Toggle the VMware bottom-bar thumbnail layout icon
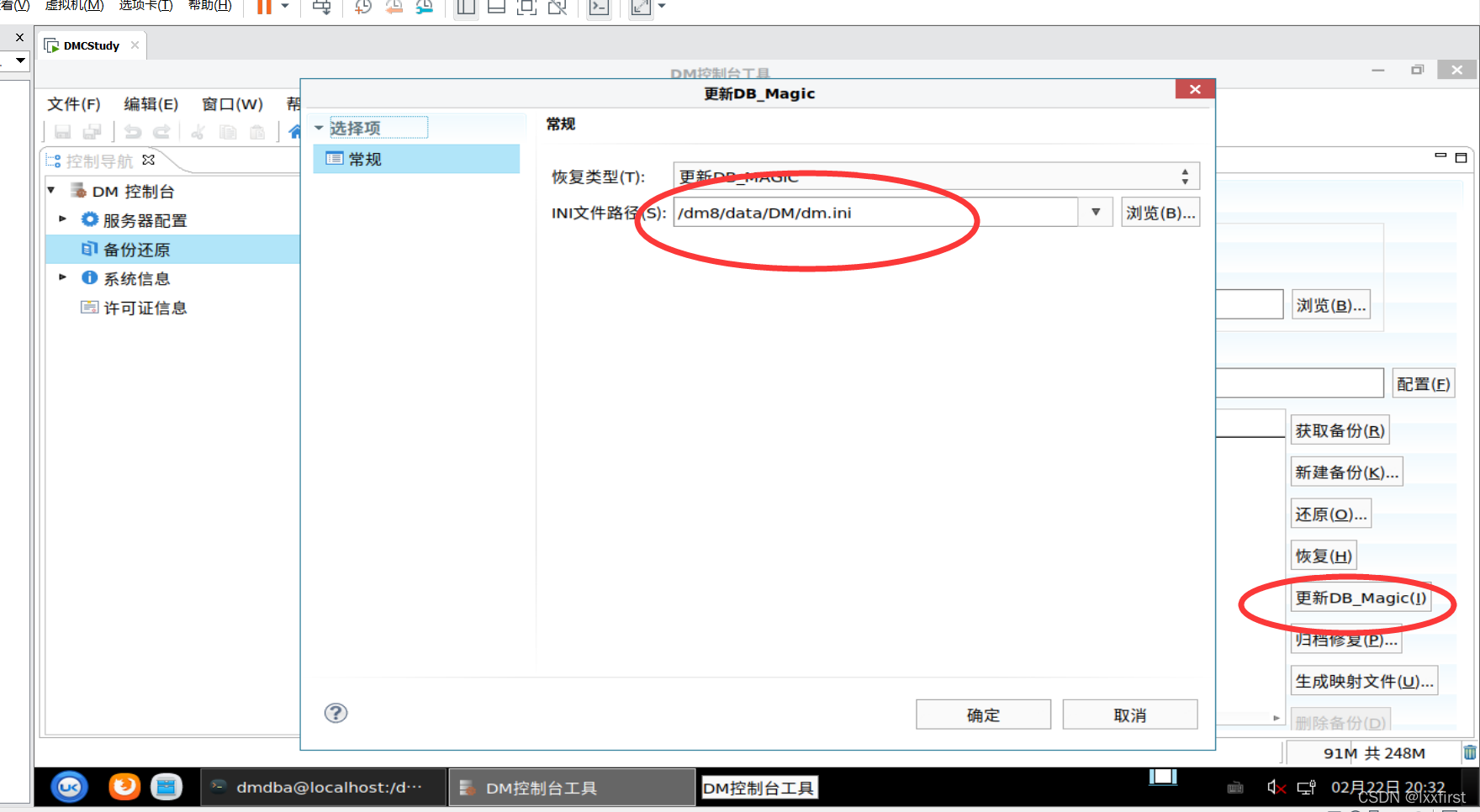This screenshot has height=812, width=1480. coord(496,8)
